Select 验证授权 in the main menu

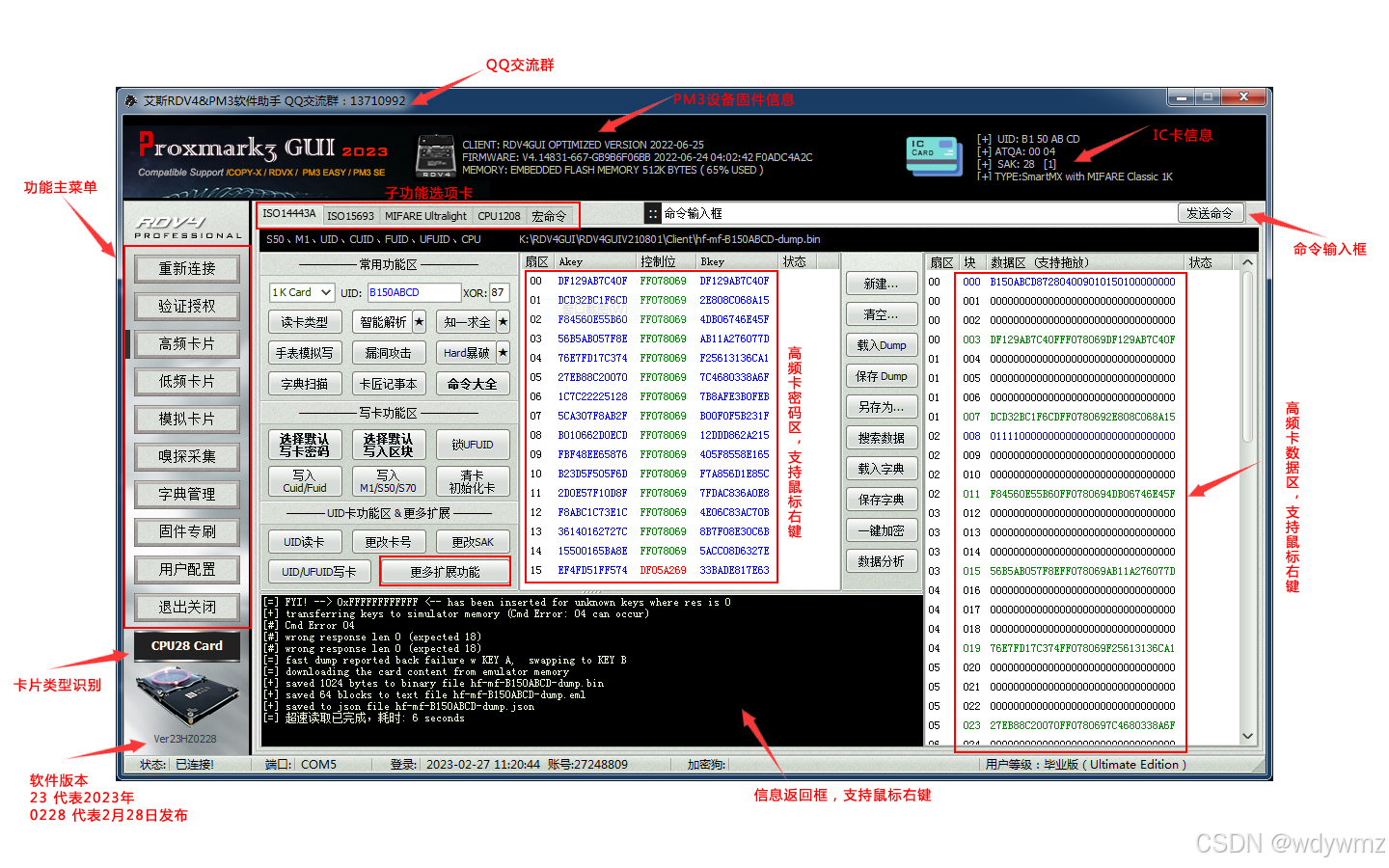[187, 306]
